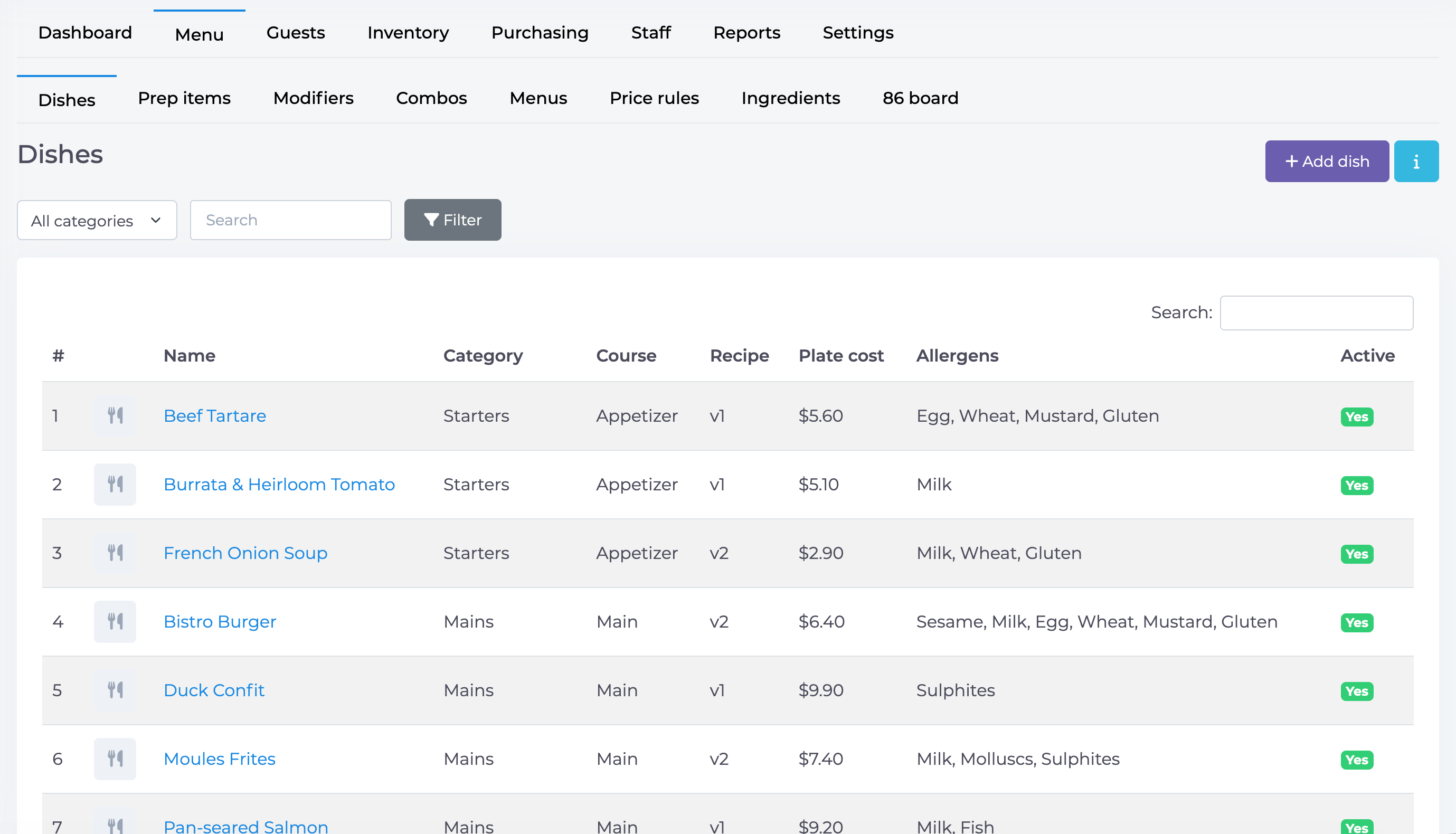The height and width of the screenshot is (834, 1456).
Task: Open the Bistro Burger link
Action: [220, 622]
